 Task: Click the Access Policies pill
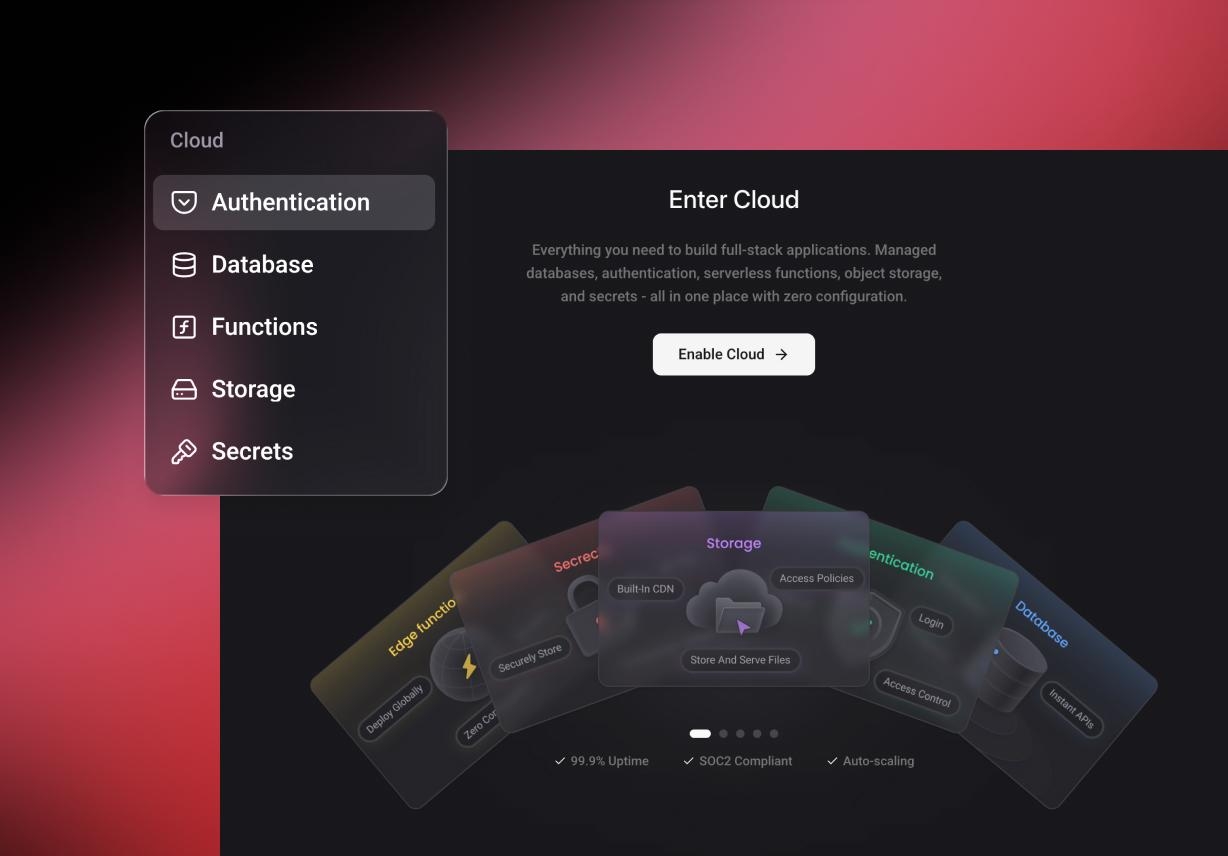tap(816, 578)
